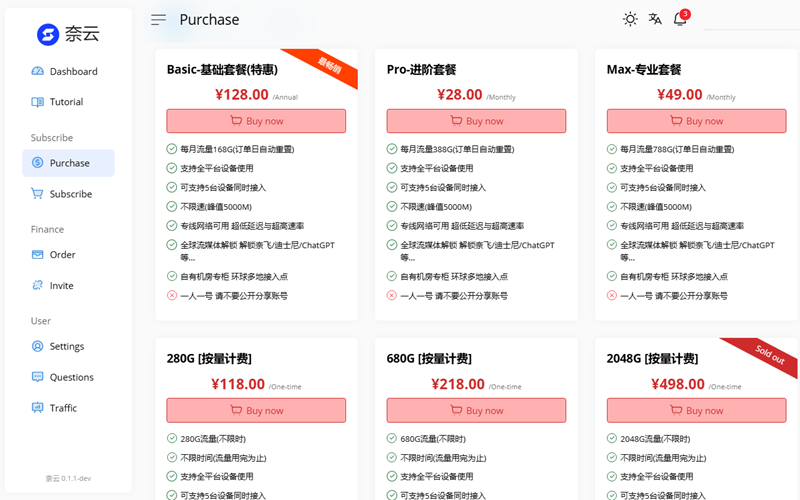The height and width of the screenshot is (500, 800).
Task: Buy now the 680G [按量计费] plan
Action: (x=476, y=410)
